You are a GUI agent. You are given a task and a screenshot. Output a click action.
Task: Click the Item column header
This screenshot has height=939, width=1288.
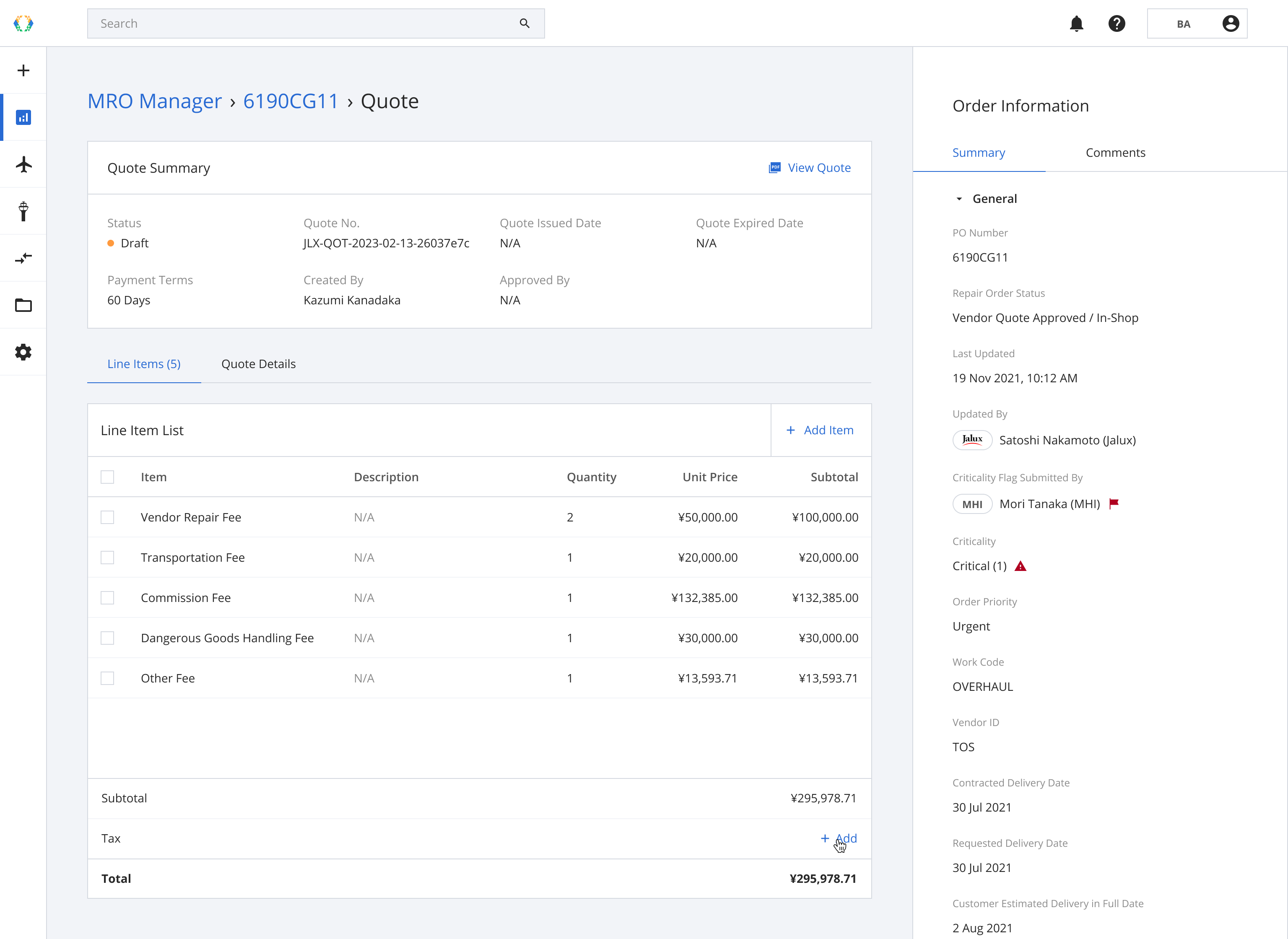[154, 477]
